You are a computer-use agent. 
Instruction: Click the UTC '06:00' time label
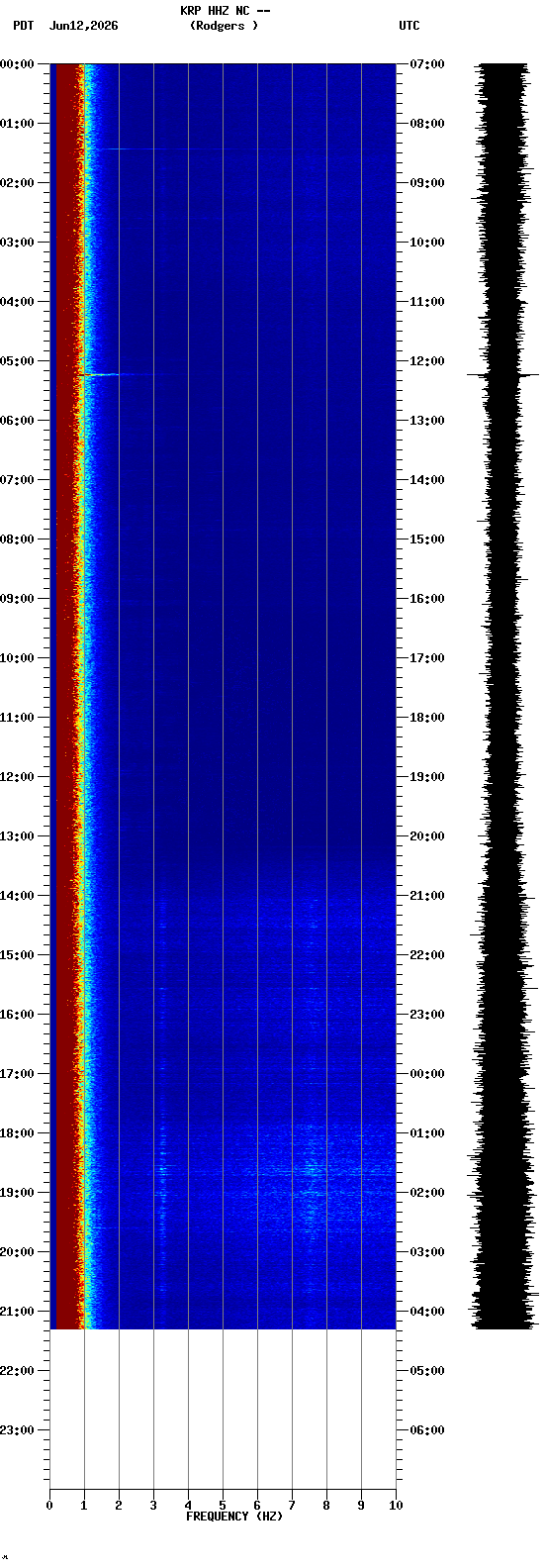coord(427,1430)
